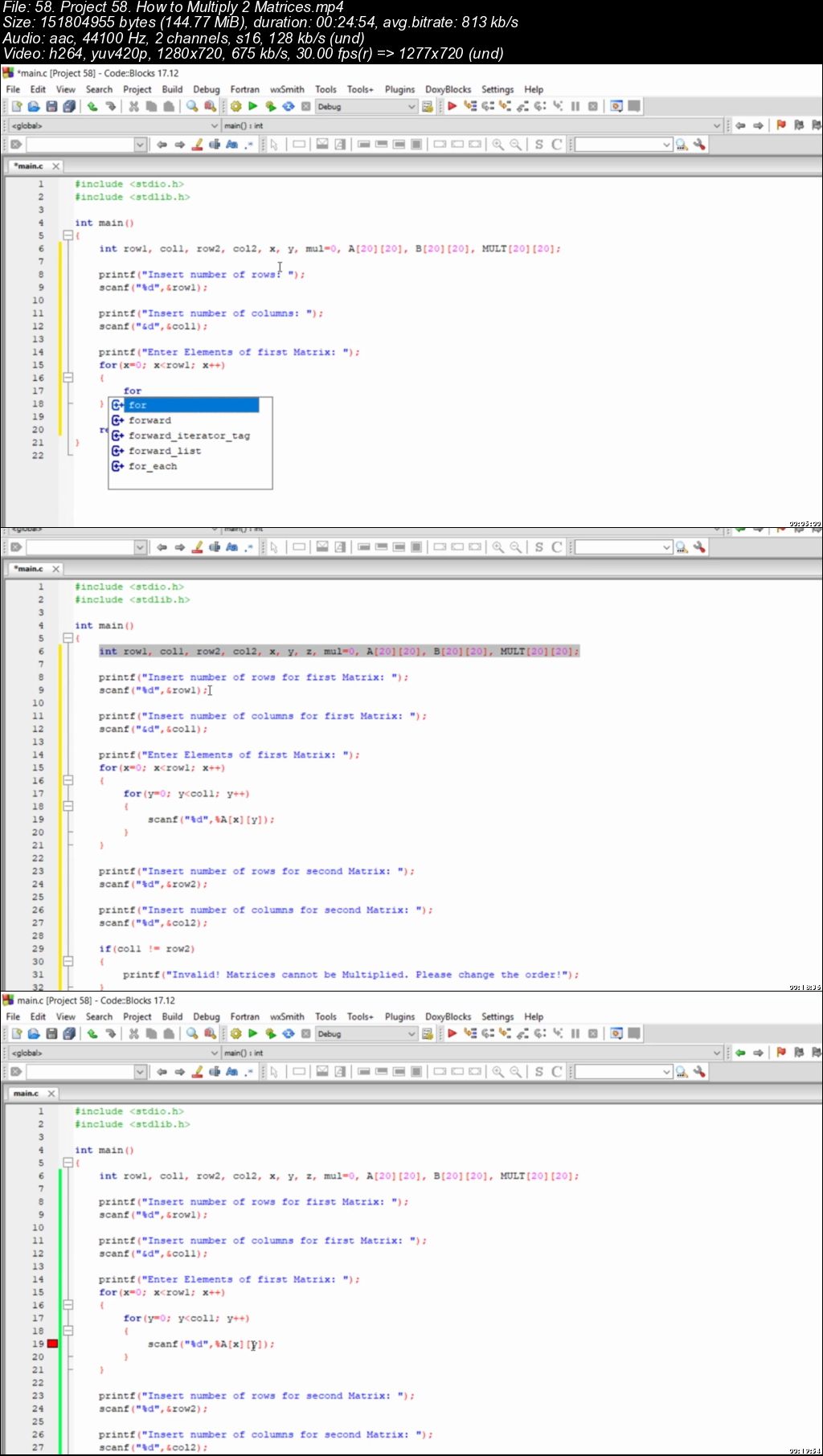Click Open file icon in first frame toolbar
This screenshot has height=1456, width=823.
coord(34,106)
